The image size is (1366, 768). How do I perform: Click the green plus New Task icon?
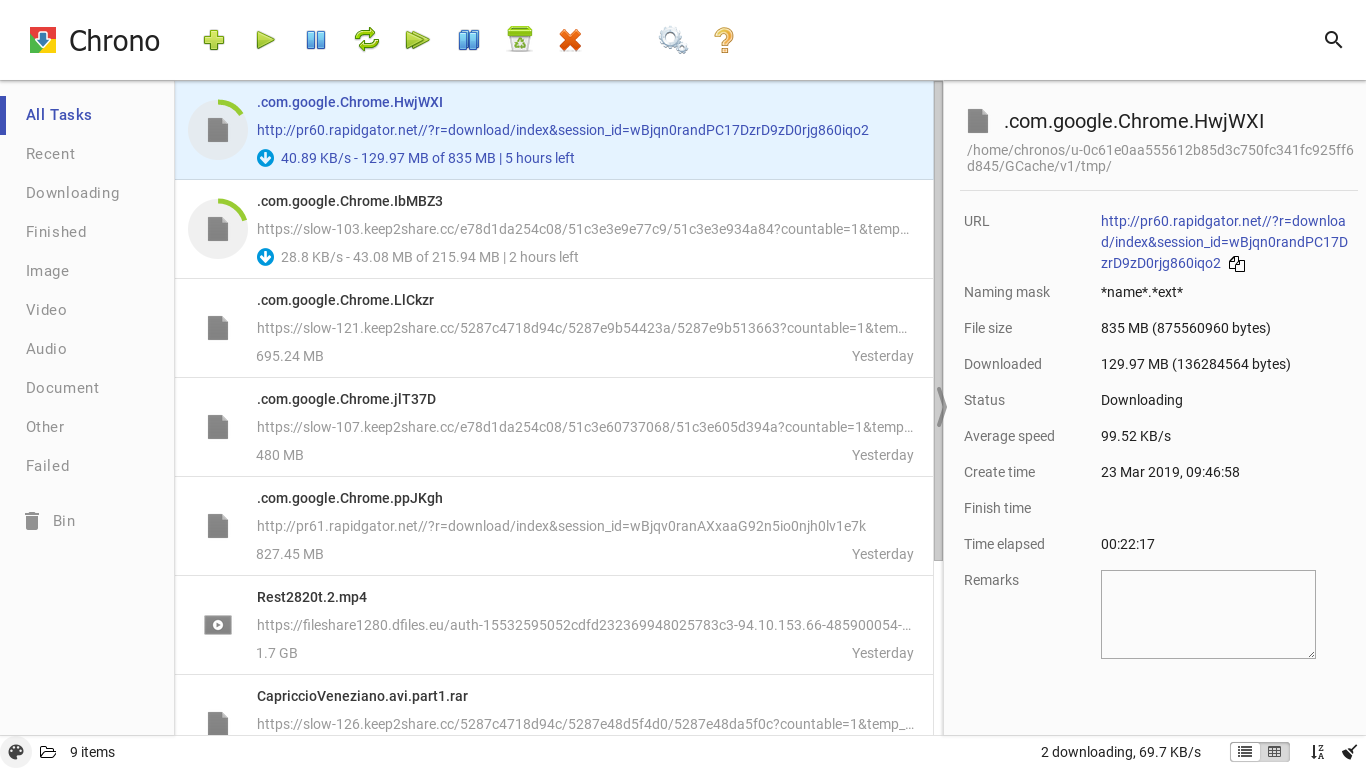pyautogui.click(x=214, y=40)
